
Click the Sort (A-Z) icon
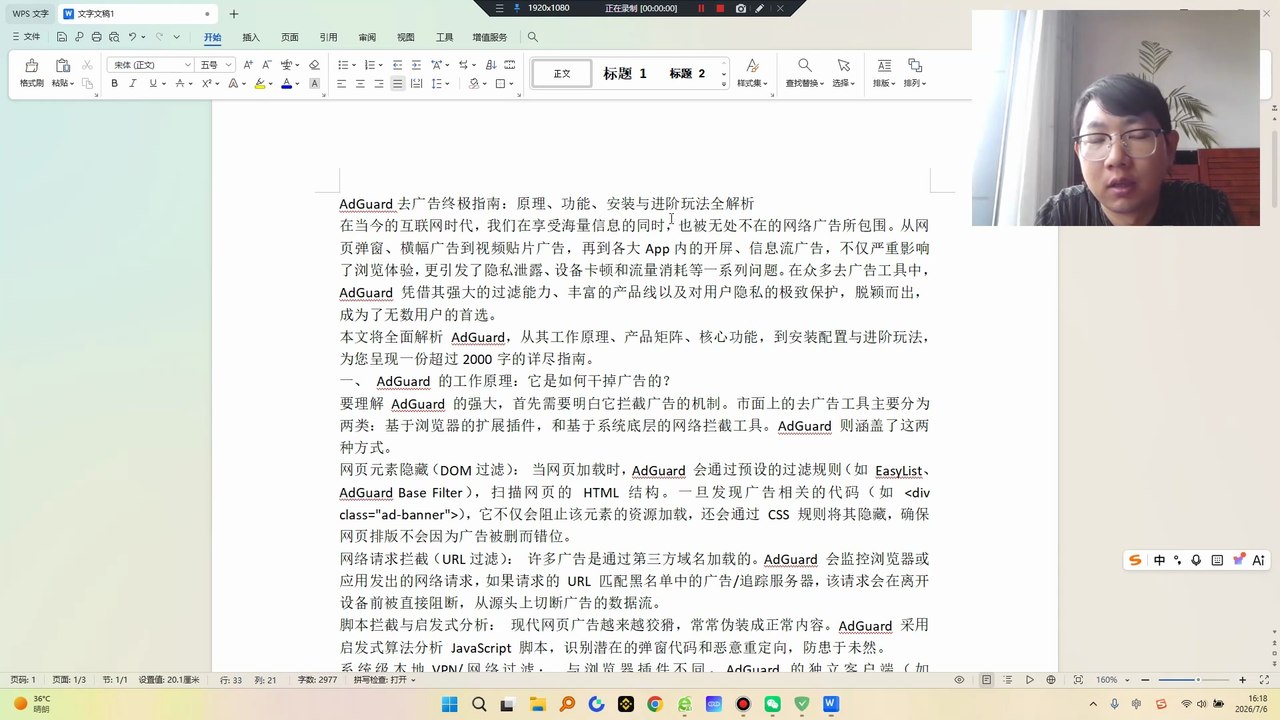pos(490,64)
